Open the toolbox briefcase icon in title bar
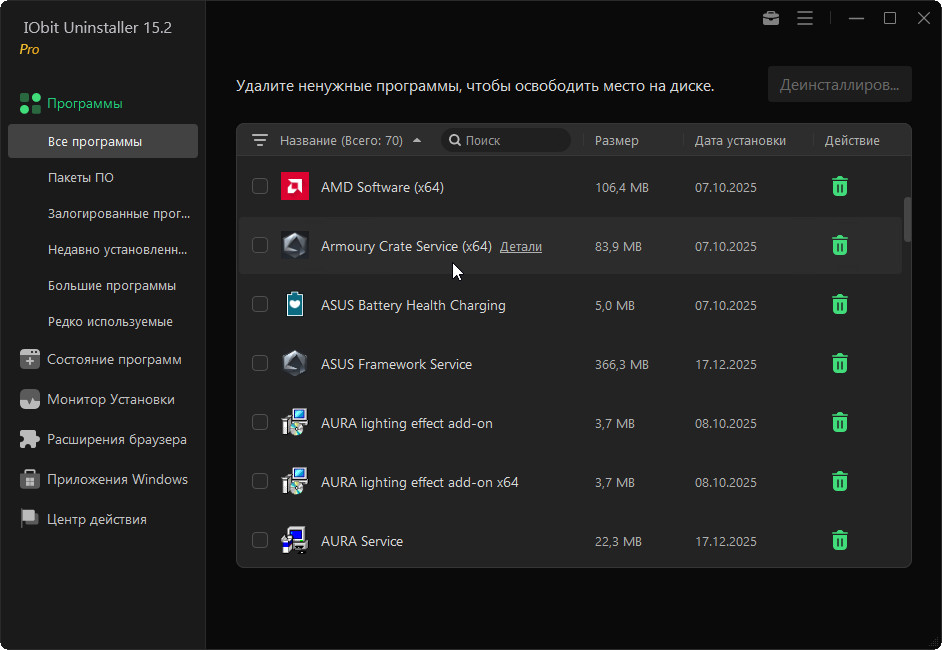This screenshot has width=942, height=650. pyautogui.click(x=771, y=18)
